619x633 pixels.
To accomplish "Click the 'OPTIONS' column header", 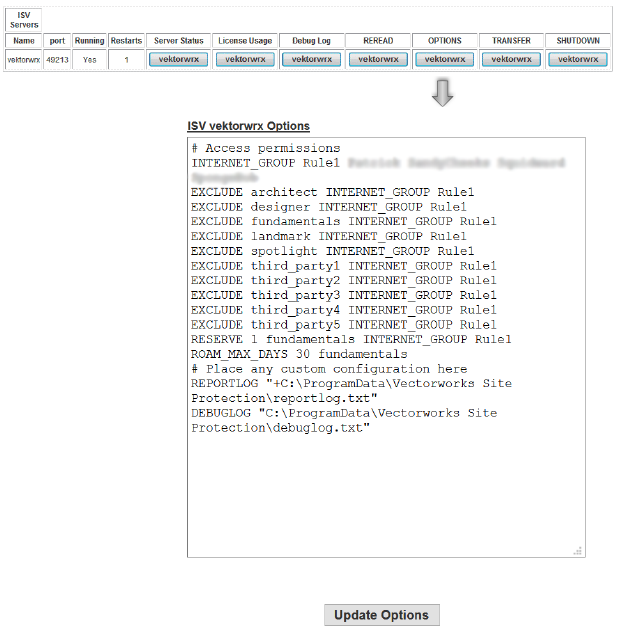I will [445, 41].
